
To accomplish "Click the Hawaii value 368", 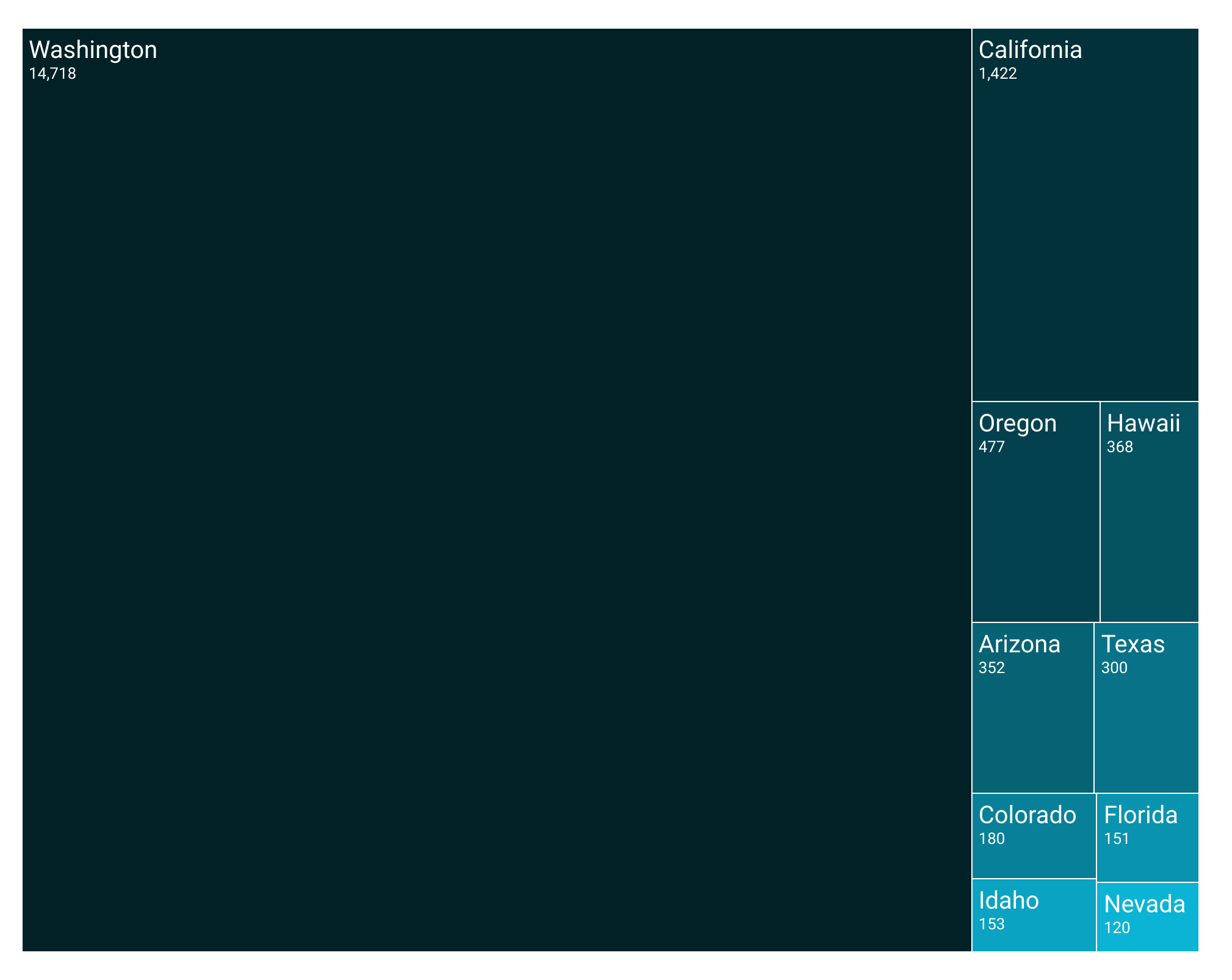I will (x=1119, y=447).
